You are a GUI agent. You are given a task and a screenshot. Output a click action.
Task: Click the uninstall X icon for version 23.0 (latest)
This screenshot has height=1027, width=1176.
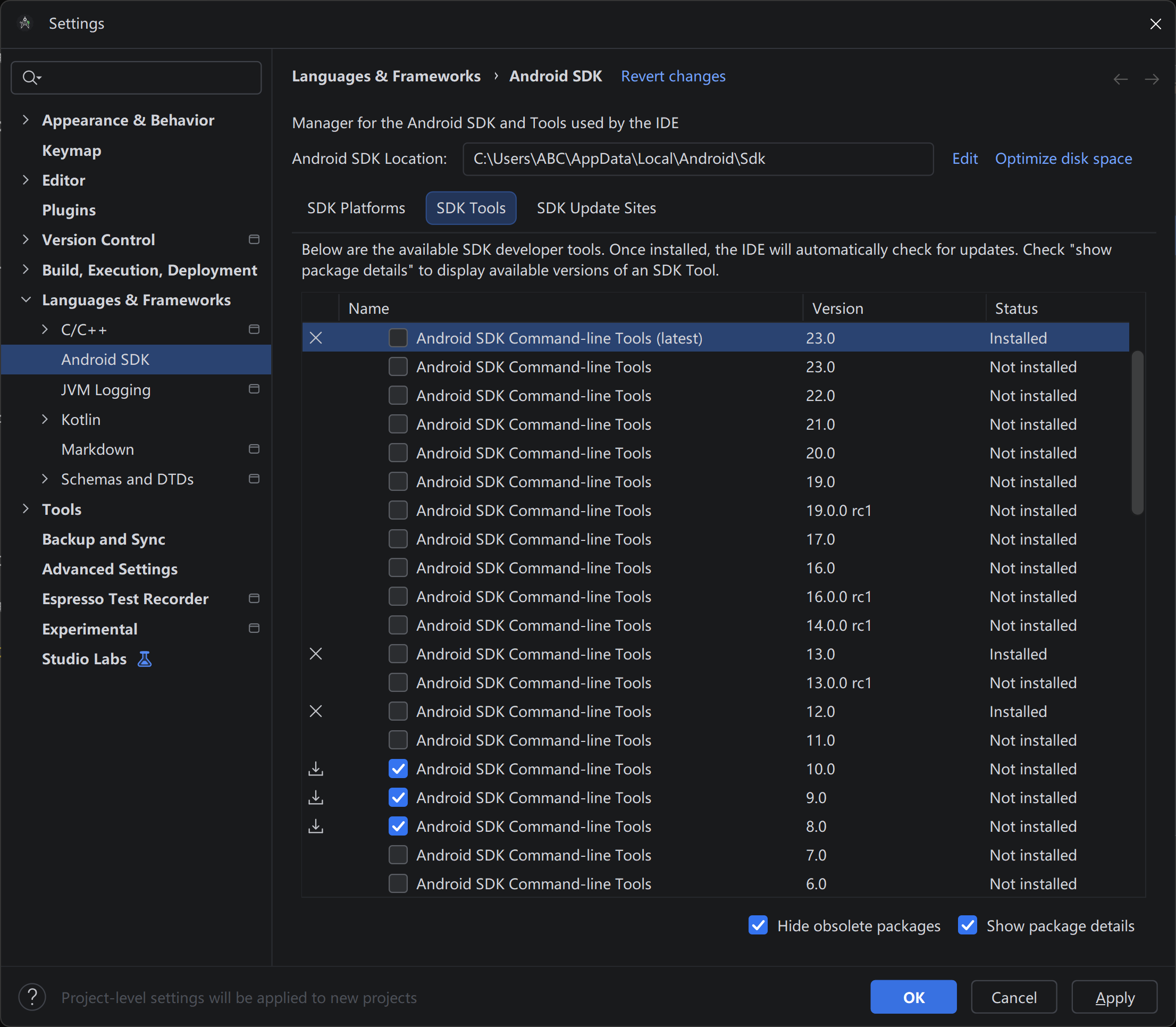click(316, 338)
